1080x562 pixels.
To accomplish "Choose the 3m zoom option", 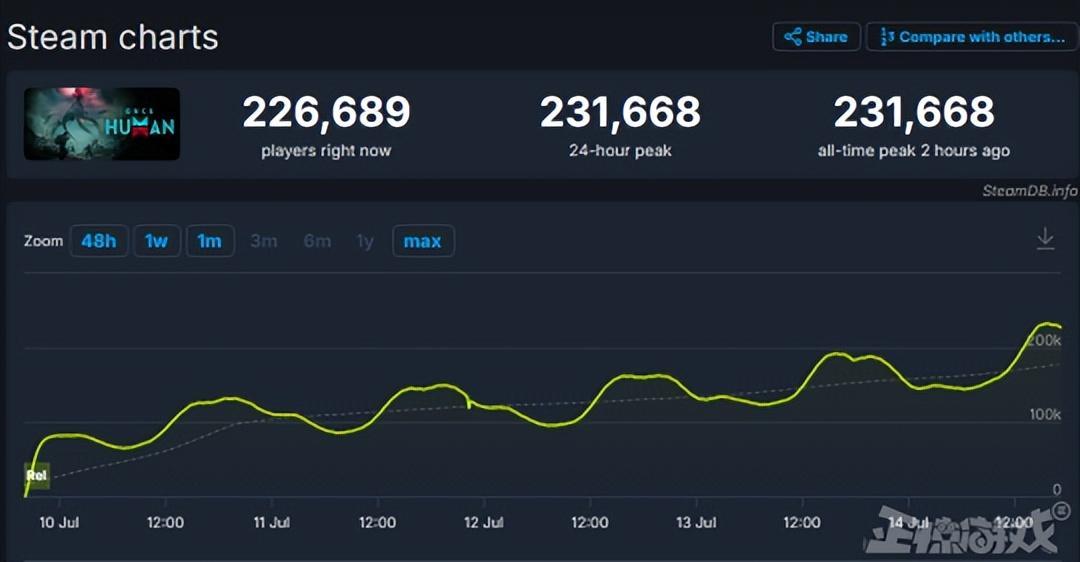I will click(264, 241).
